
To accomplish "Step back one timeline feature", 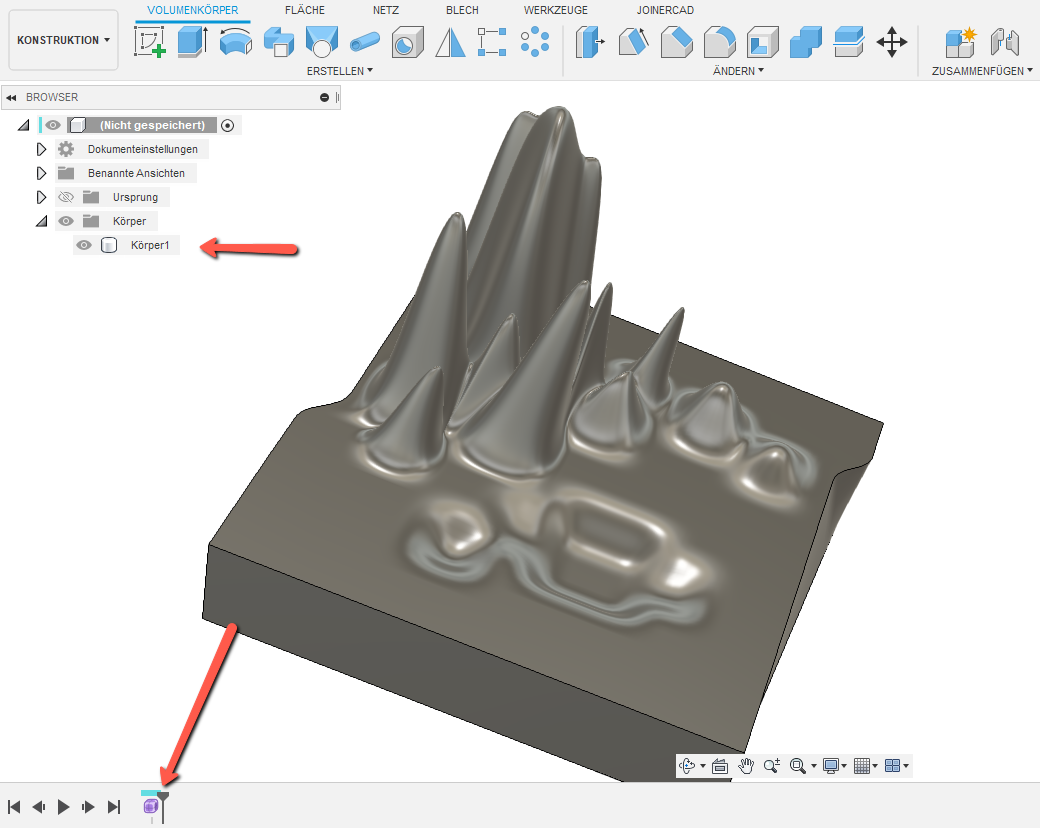I will tap(39, 807).
